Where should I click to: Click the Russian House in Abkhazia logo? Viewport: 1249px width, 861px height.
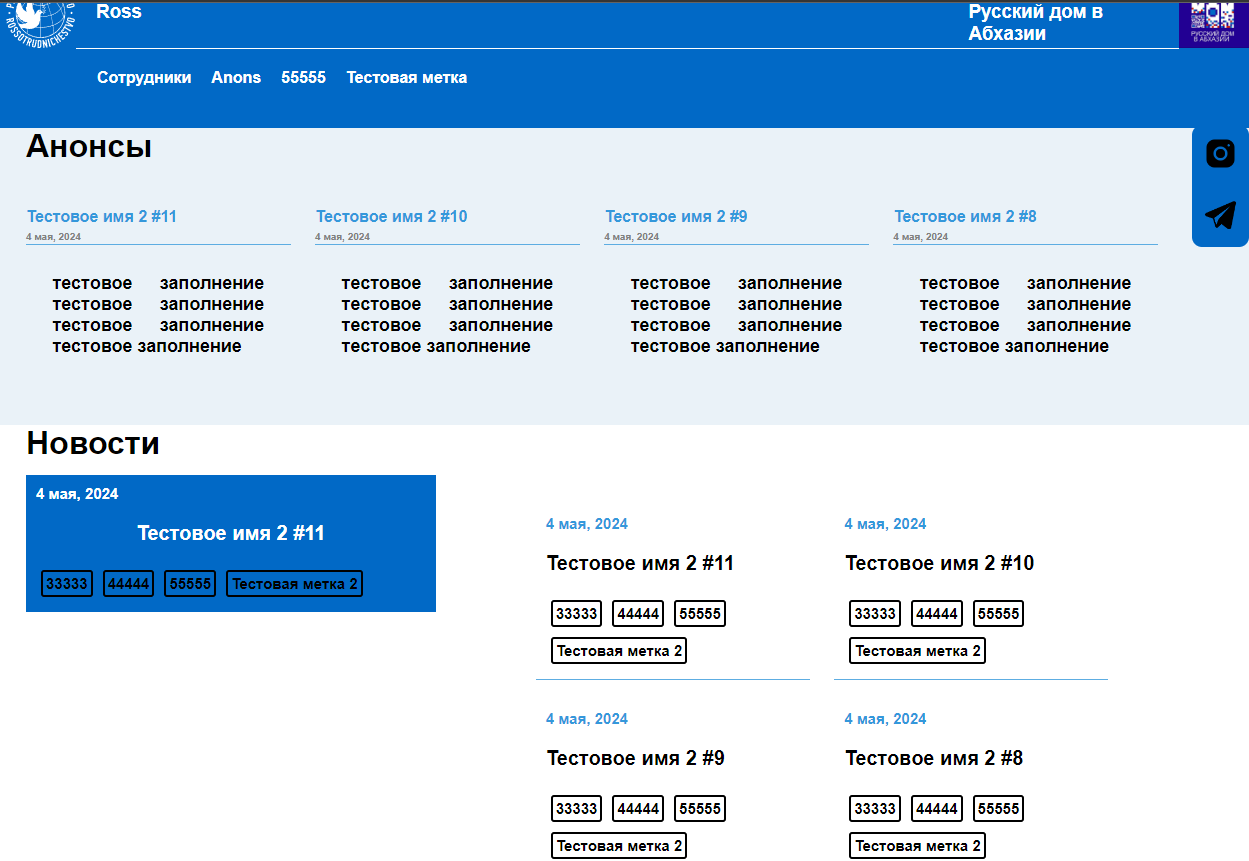click(1213, 23)
